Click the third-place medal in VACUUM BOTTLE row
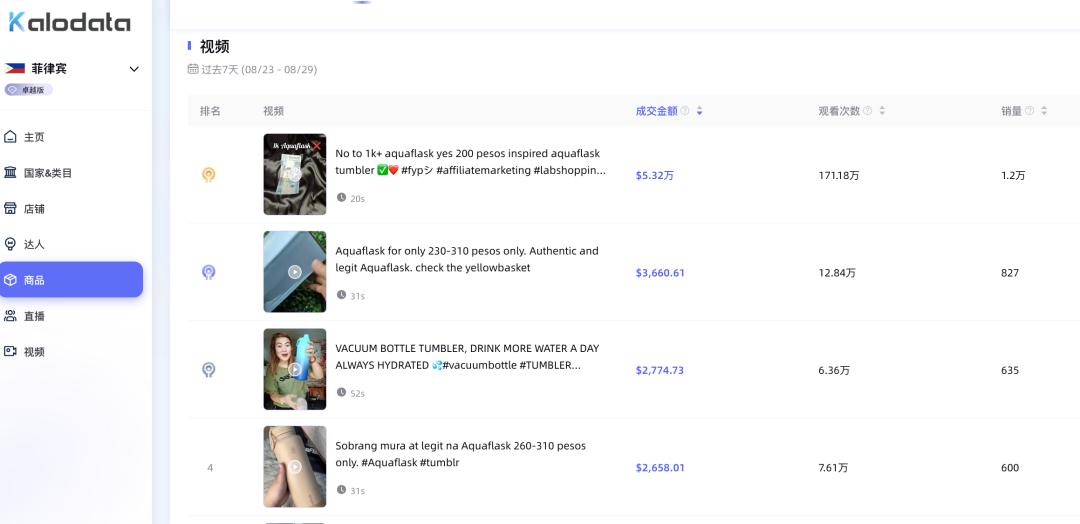The width and height of the screenshot is (1080, 524). pyautogui.click(x=209, y=370)
